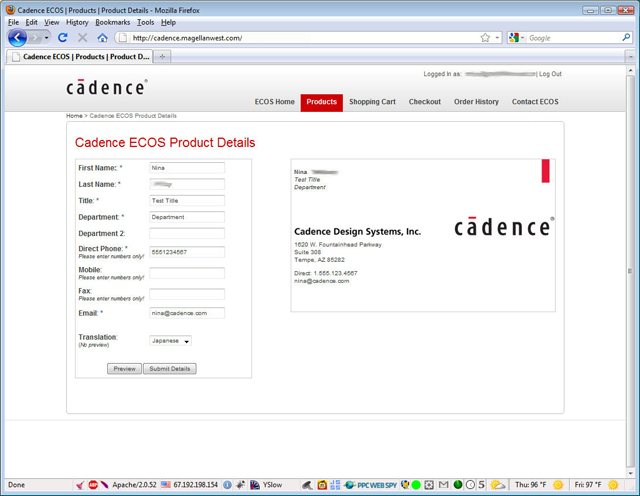
Task: Go to Checkout navigation item
Action: (x=425, y=102)
